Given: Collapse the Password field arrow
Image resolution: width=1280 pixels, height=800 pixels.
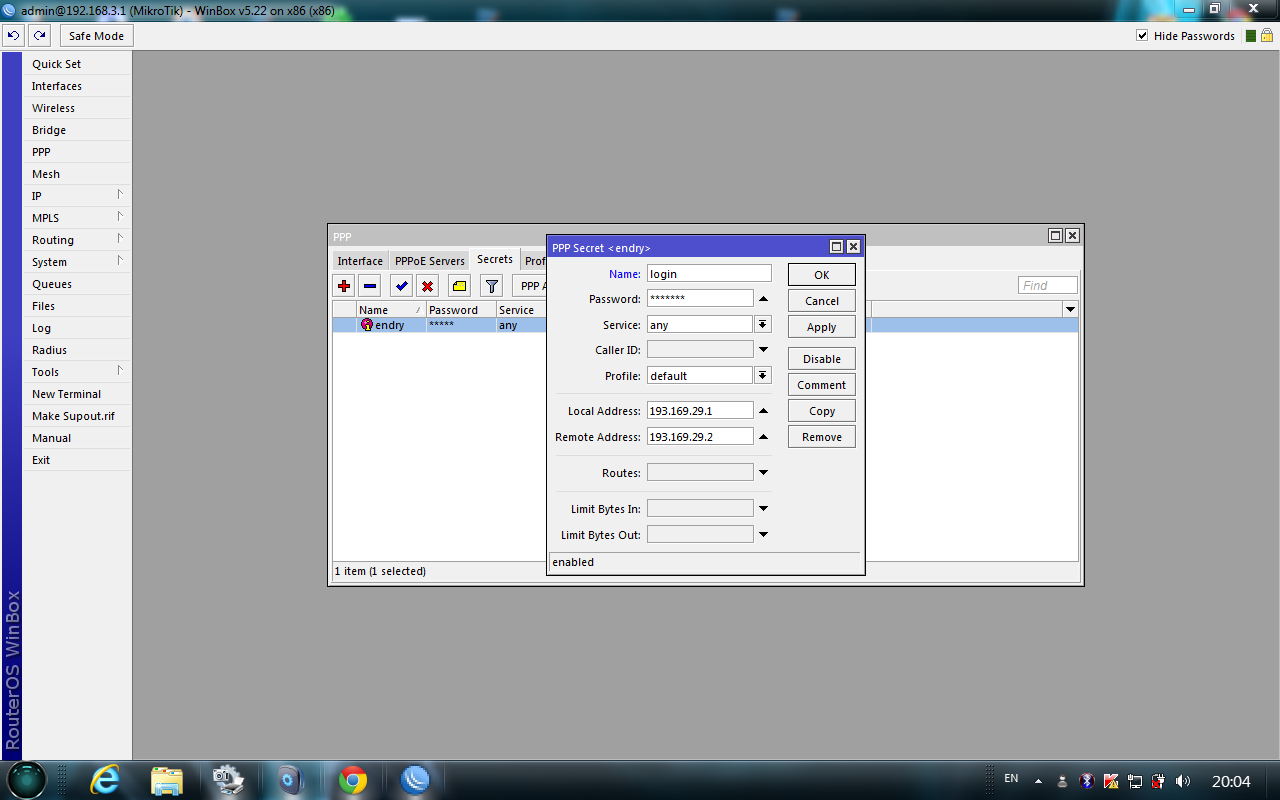Looking at the screenshot, I should (763, 299).
